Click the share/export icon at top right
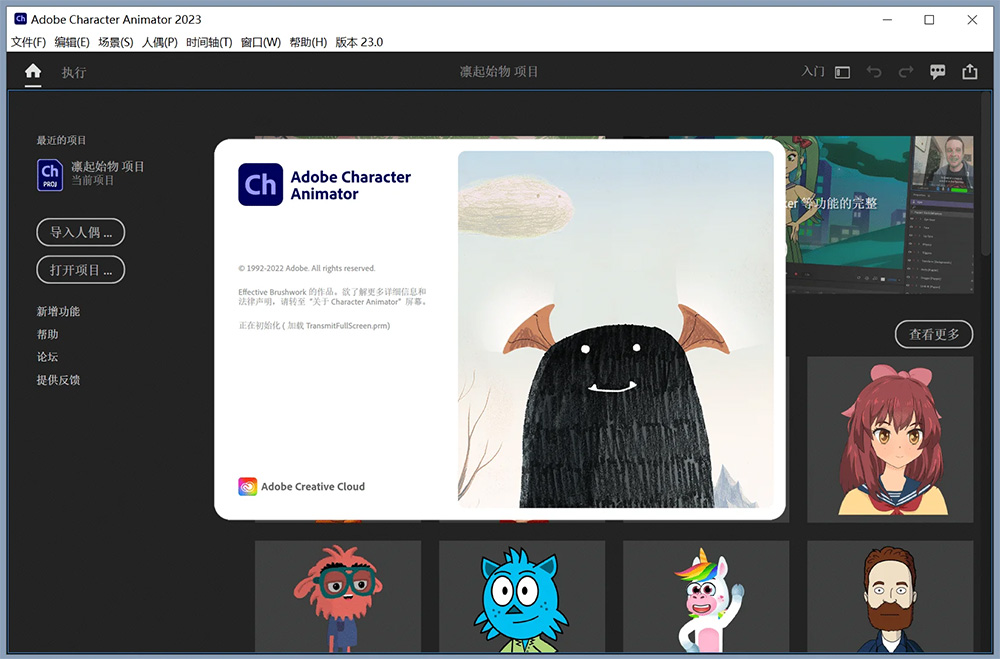The width and height of the screenshot is (1000, 659). tap(970, 71)
